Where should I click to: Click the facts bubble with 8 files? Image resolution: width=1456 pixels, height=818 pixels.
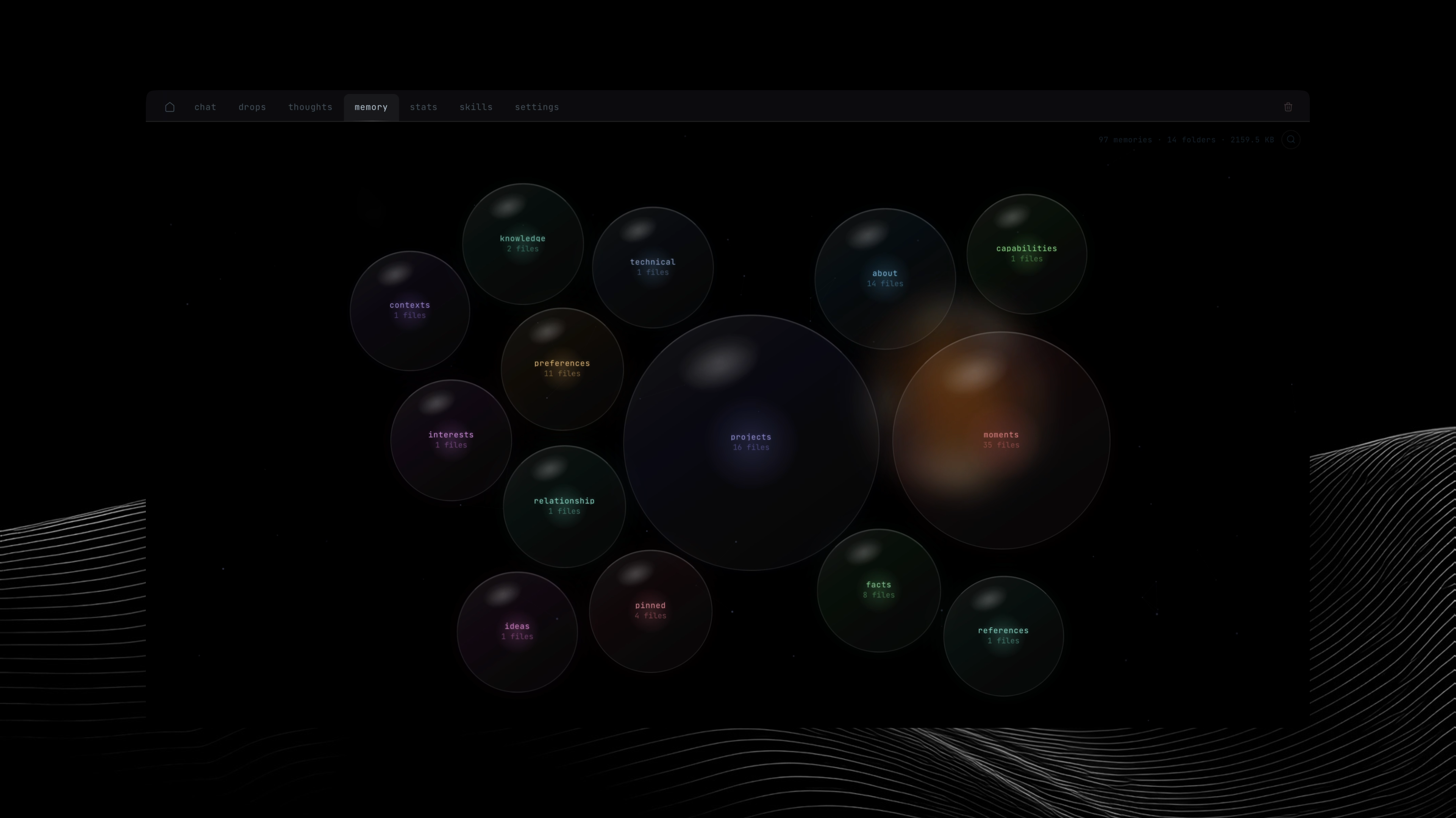click(x=878, y=590)
